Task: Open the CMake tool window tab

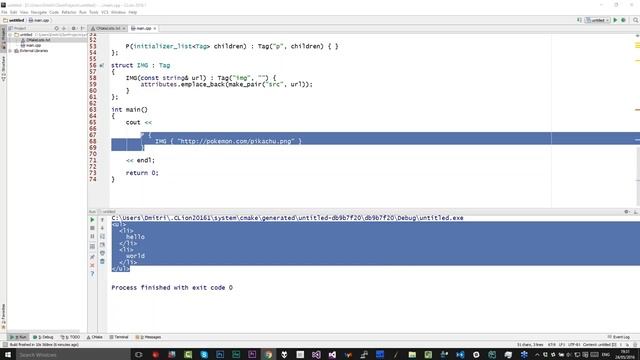Action: (x=95, y=337)
